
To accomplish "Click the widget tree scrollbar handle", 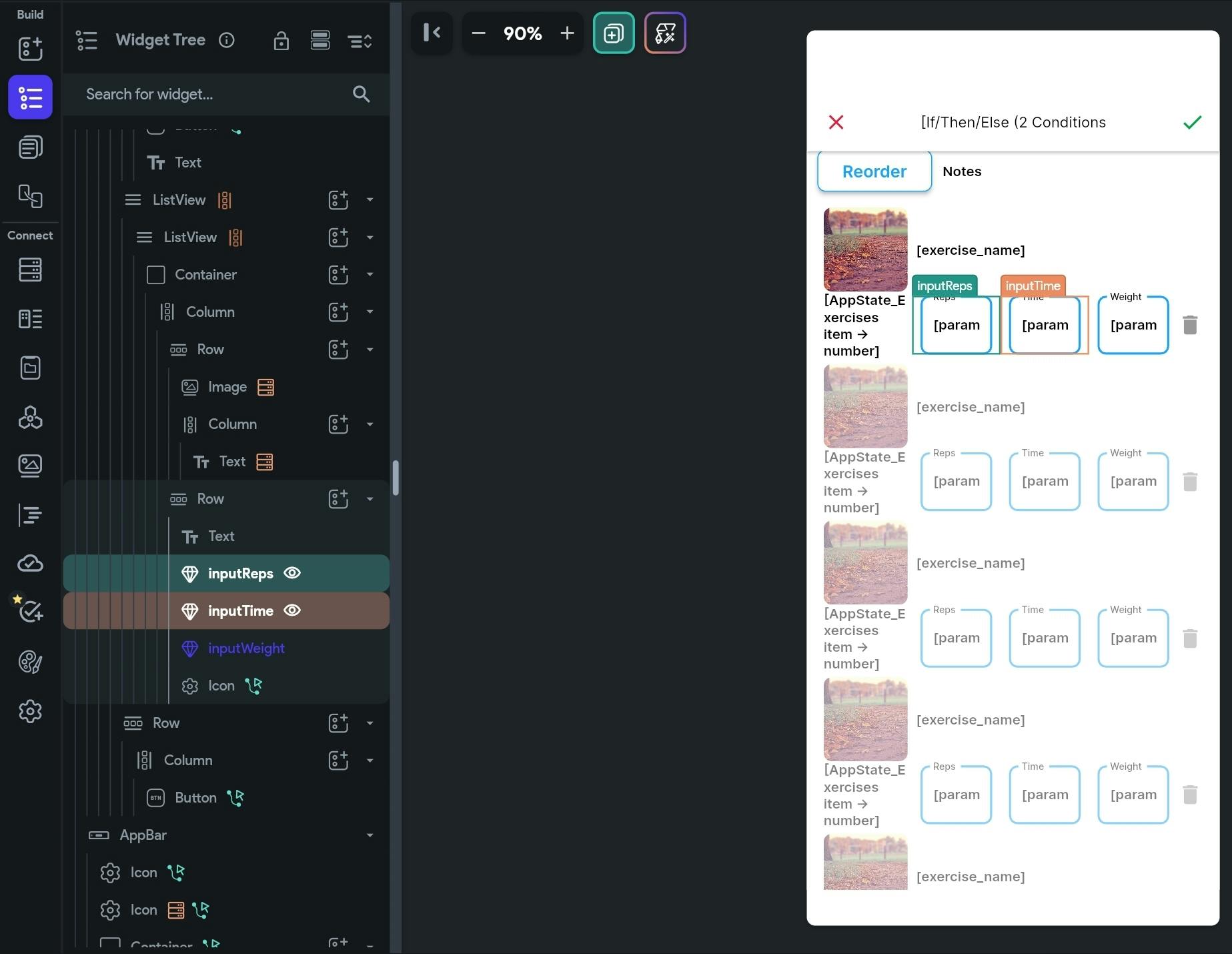I will pos(396,478).
